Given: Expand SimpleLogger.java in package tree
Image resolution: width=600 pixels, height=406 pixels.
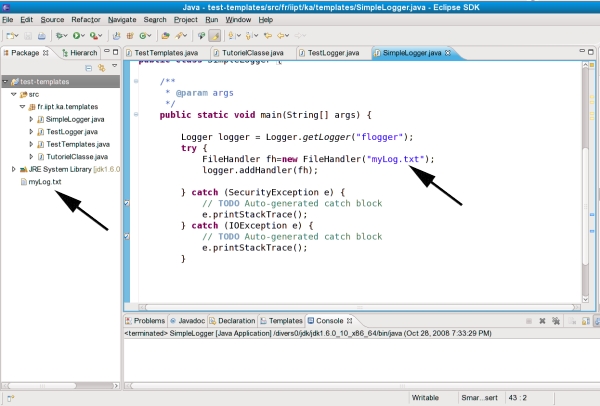Looking at the screenshot, I should 30,119.
